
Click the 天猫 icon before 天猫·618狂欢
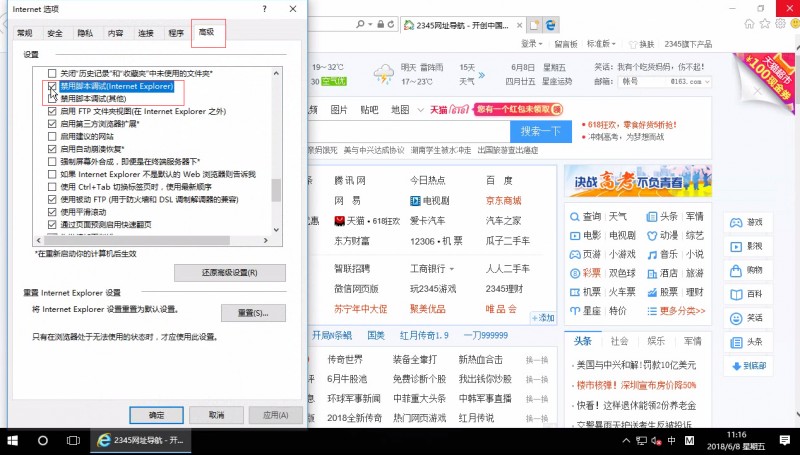coord(340,220)
